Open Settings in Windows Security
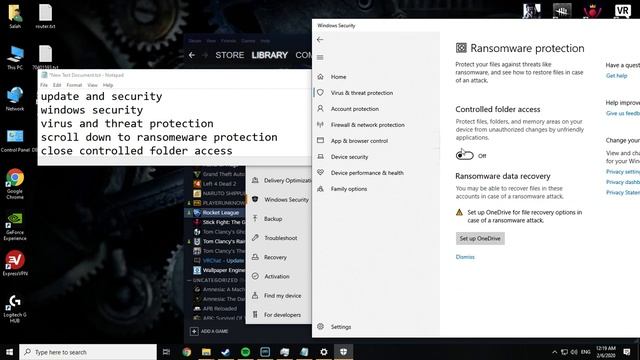Viewport: 640px width, 360px height. click(x=341, y=327)
